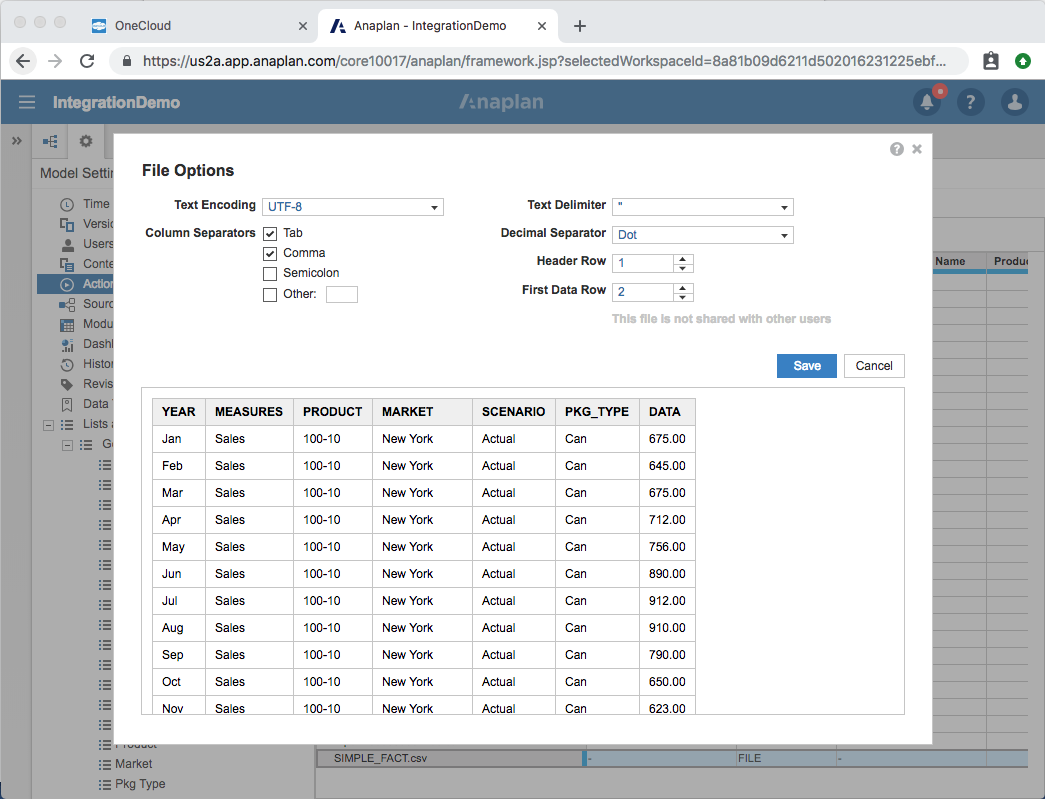The width and height of the screenshot is (1045, 799).
Task: Click the PKG_TYPE column header
Action: 596,412
